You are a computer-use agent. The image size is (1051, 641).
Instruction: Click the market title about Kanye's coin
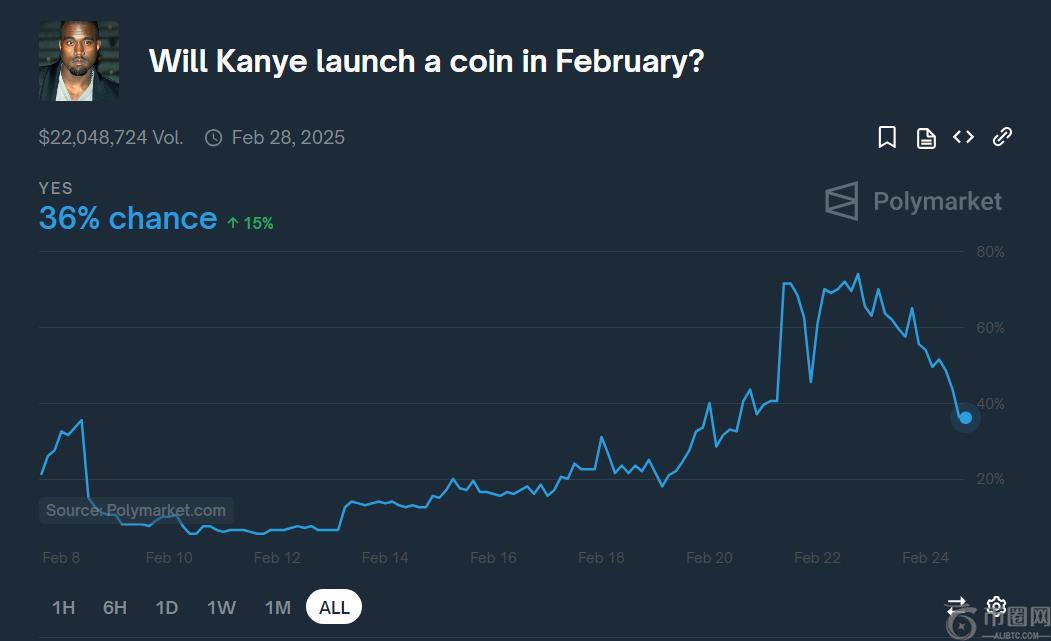tap(426, 61)
